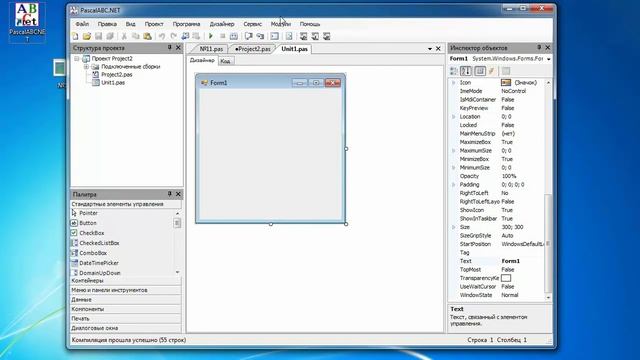Image resolution: width=640 pixels, height=360 pixels.
Task: Expand the Size property
Action: (453, 227)
